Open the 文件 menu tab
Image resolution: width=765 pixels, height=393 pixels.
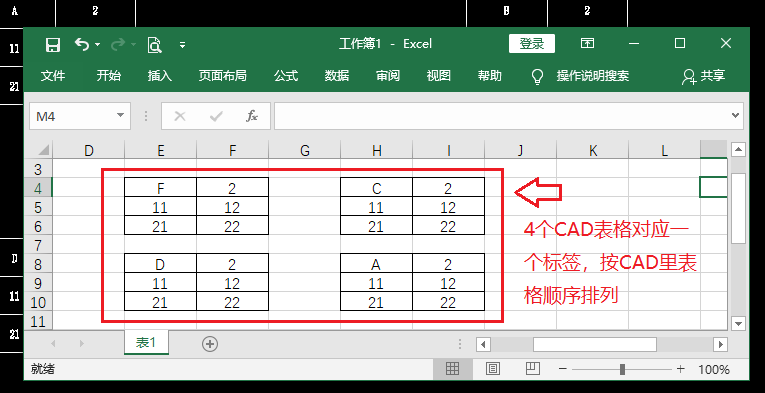point(53,76)
